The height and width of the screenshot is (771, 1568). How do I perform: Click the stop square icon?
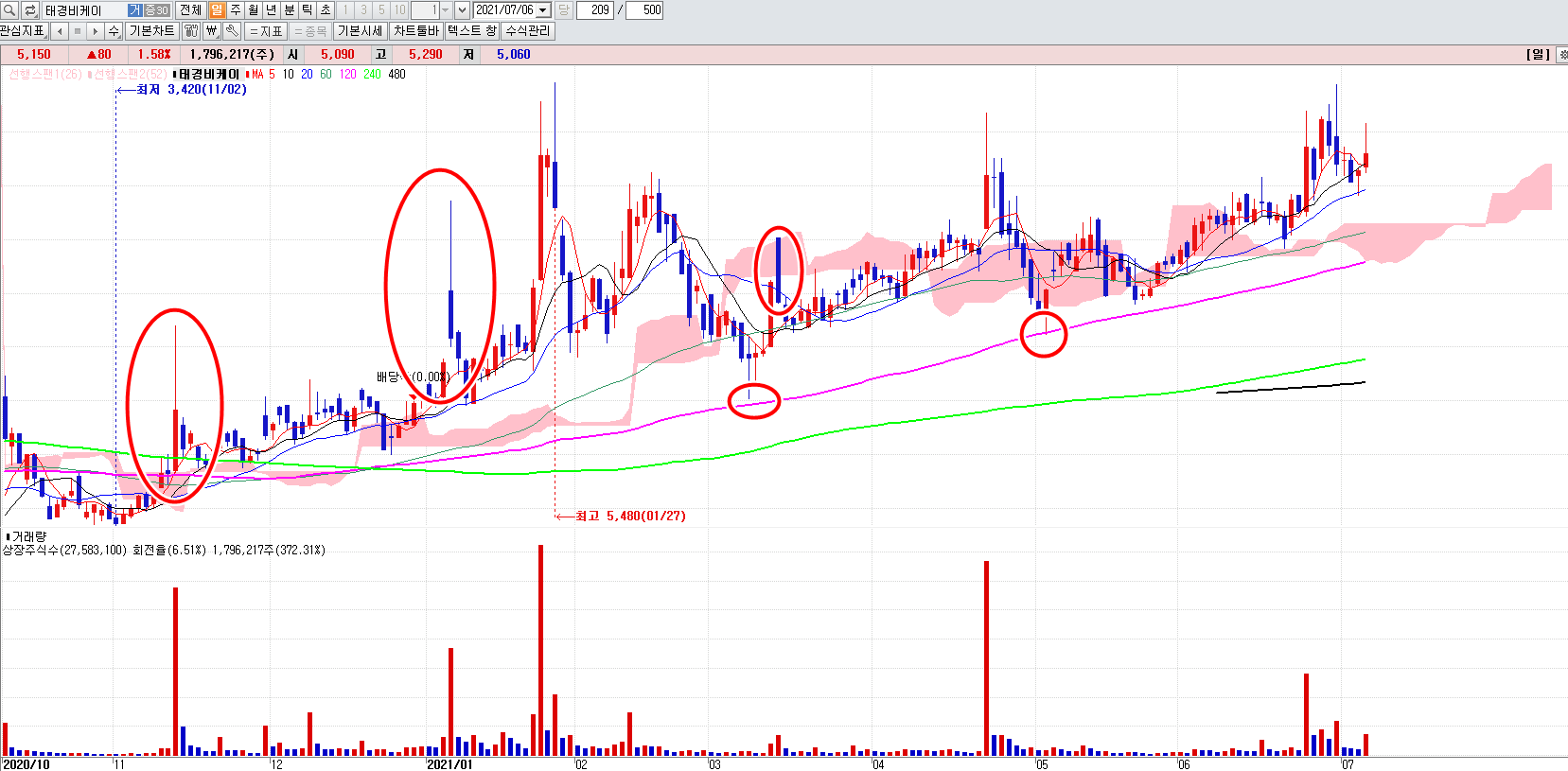coord(78,31)
